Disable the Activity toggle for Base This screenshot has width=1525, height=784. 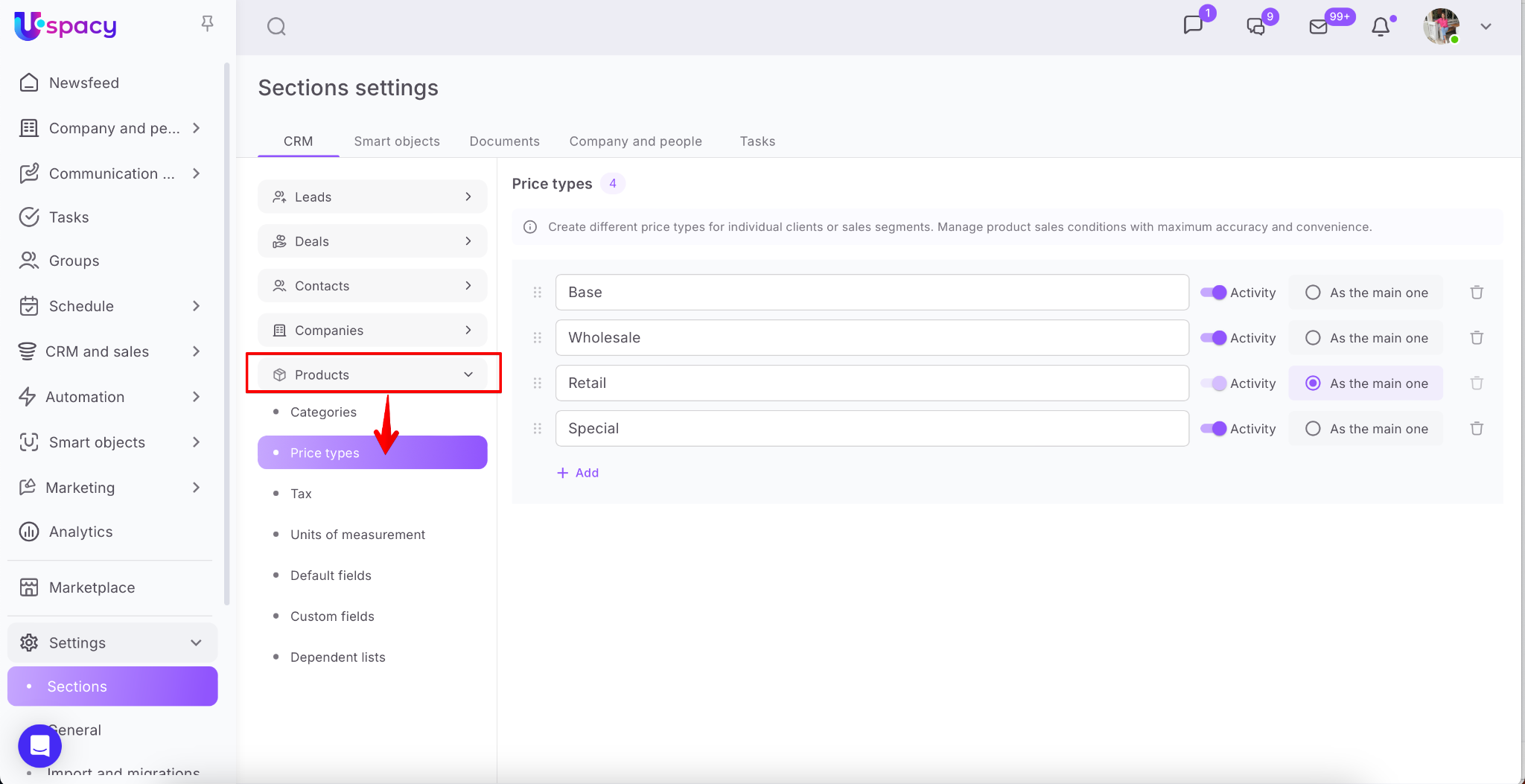click(1213, 293)
